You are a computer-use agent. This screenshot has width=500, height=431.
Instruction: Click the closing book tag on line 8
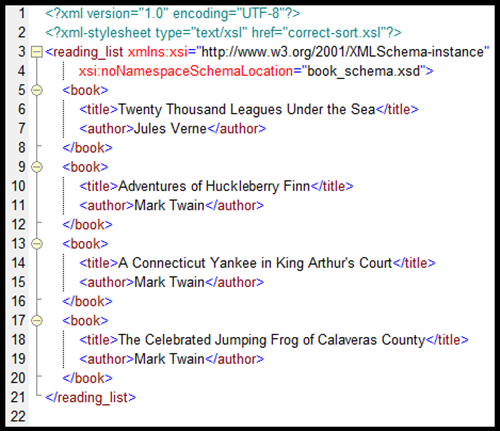click(87, 148)
